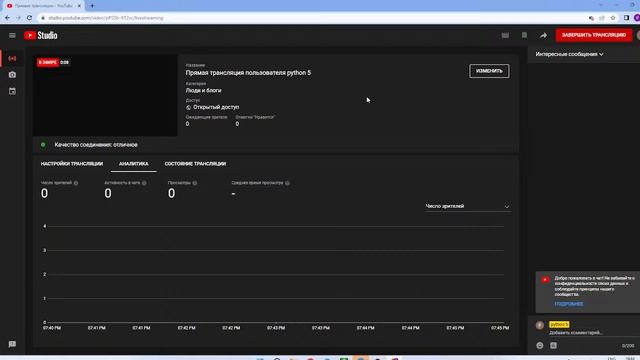Click the chat avatar beside python 5

pyautogui.click(x=540, y=325)
